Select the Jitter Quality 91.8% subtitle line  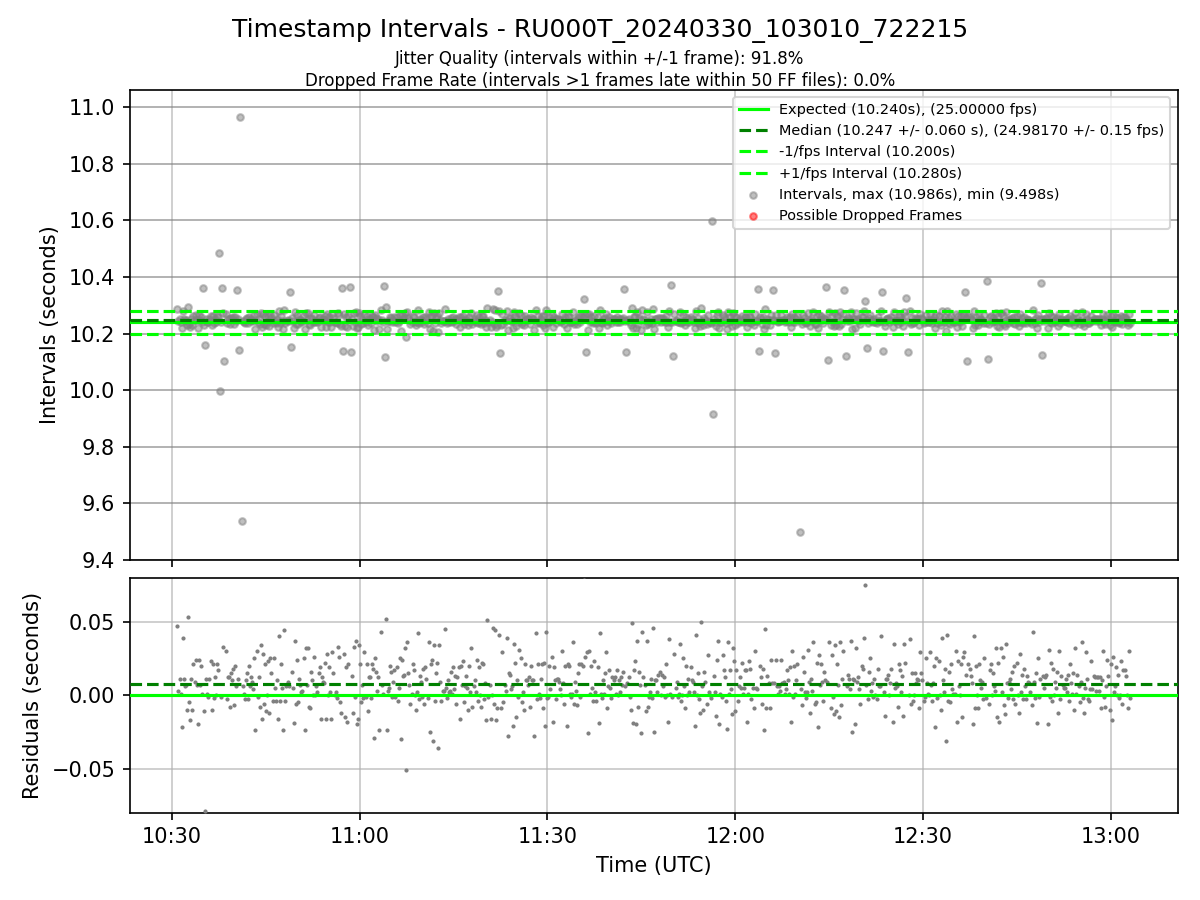599,58
